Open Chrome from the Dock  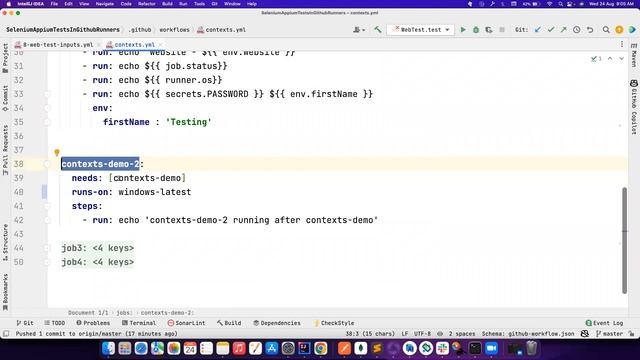(x=320, y=348)
